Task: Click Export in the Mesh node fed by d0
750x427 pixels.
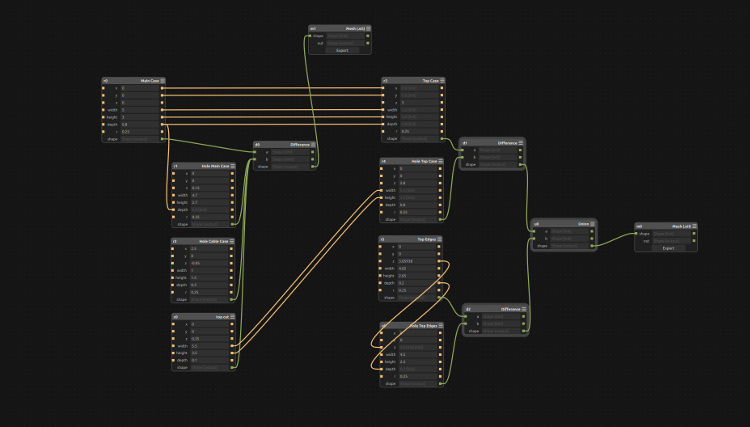Action: [342, 50]
